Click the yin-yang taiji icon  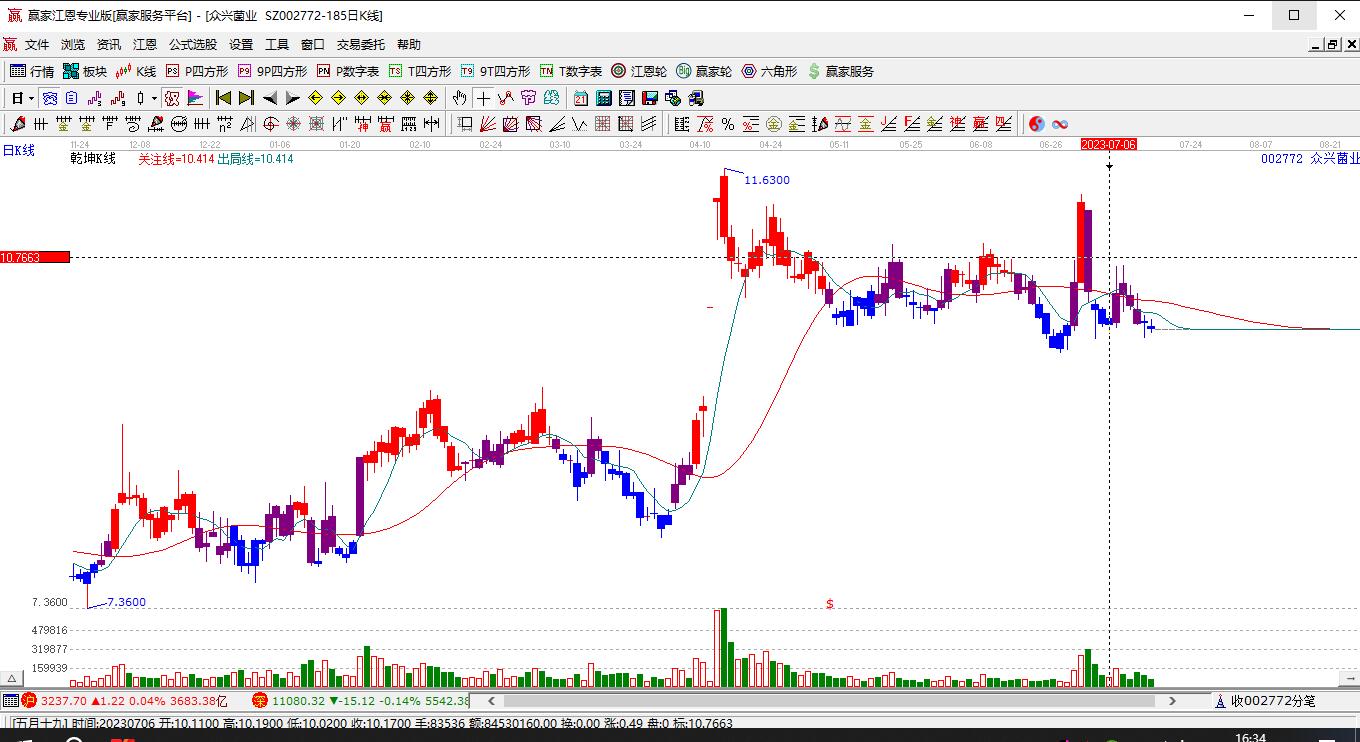coord(1037,124)
